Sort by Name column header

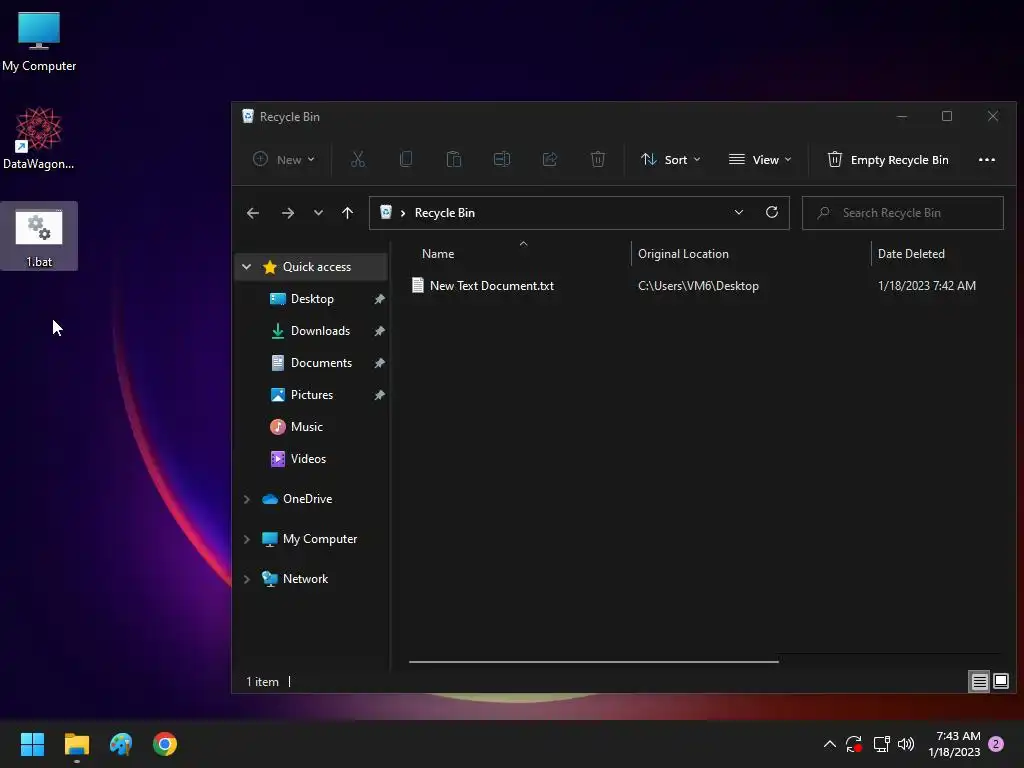[438, 254]
